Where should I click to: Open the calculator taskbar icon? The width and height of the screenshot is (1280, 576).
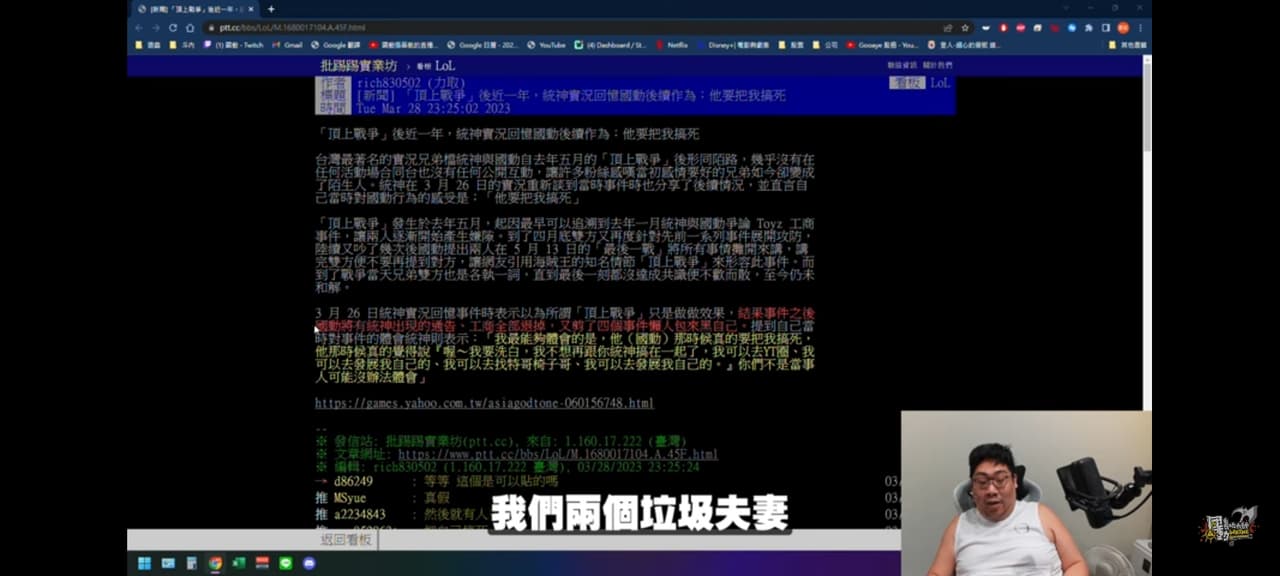coord(191,563)
